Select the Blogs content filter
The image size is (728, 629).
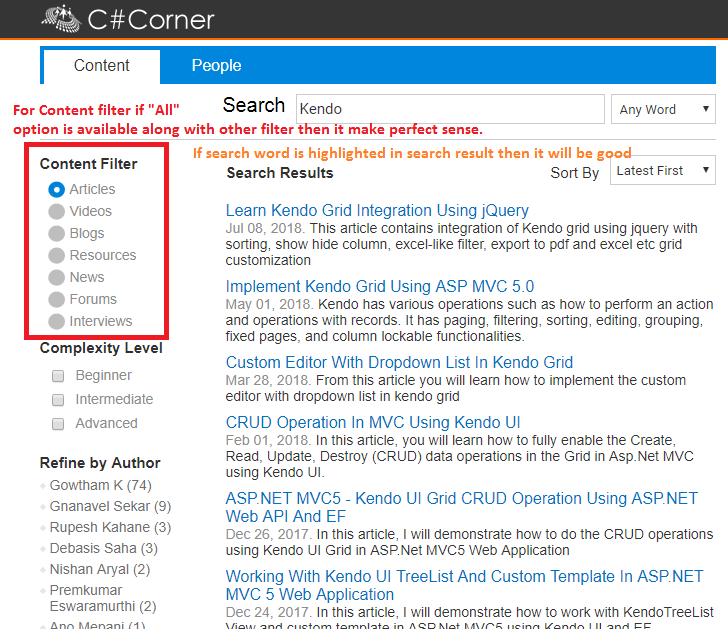57,233
